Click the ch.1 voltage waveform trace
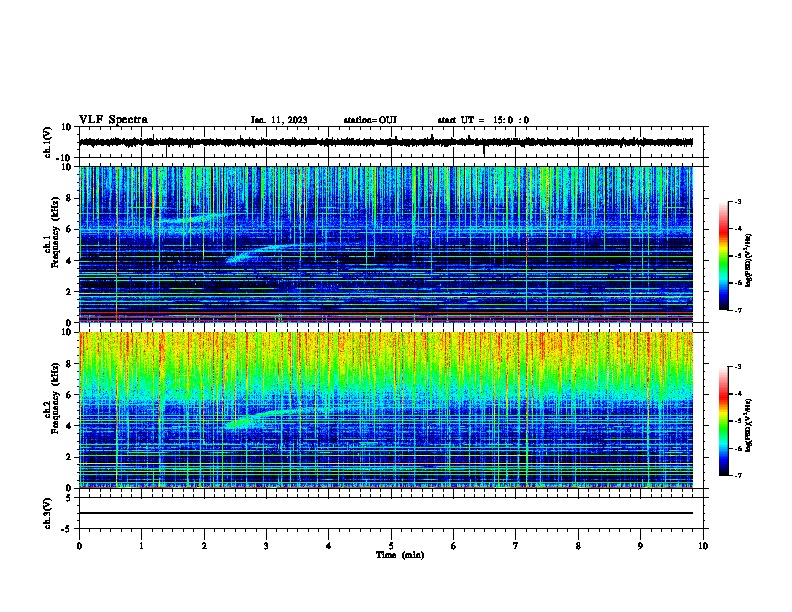This screenshot has width=792, height=612. [386, 142]
